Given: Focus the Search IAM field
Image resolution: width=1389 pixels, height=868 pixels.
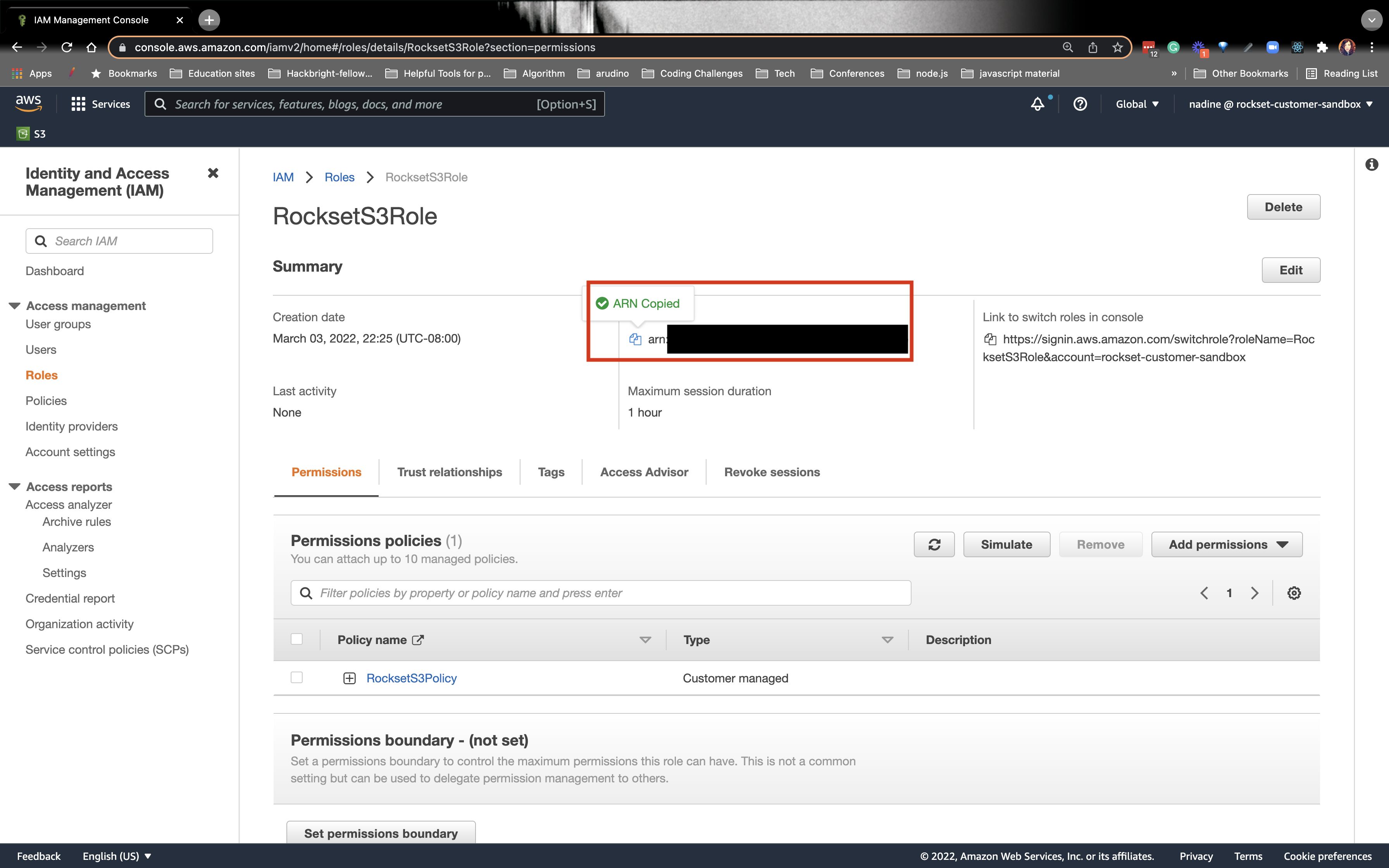Looking at the screenshot, I should 119,241.
